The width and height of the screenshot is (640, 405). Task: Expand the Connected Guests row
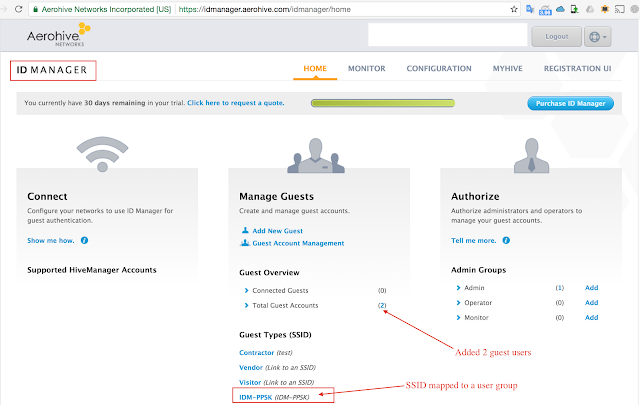tap(247, 290)
